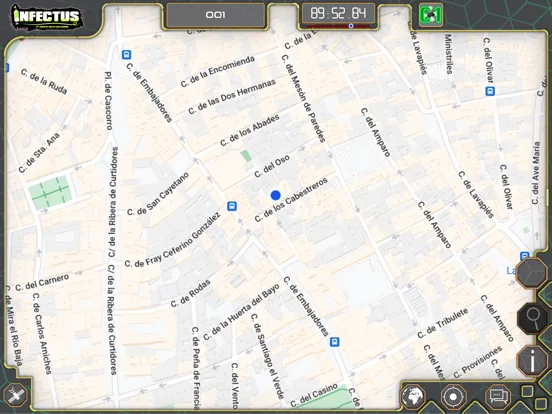Image resolution: width=552 pixels, height=414 pixels.
Task: Open the 3D cube view button
Action: point(532,274)
